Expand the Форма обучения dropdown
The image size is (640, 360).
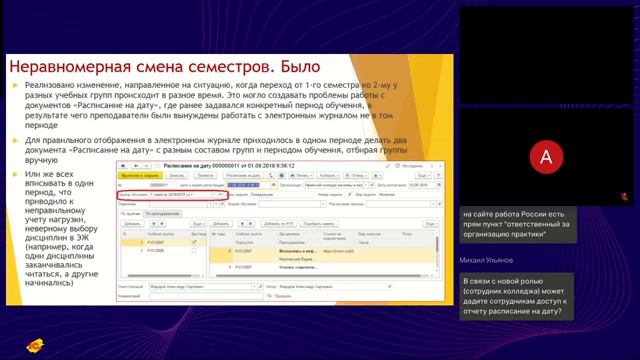tap(323, 204)
